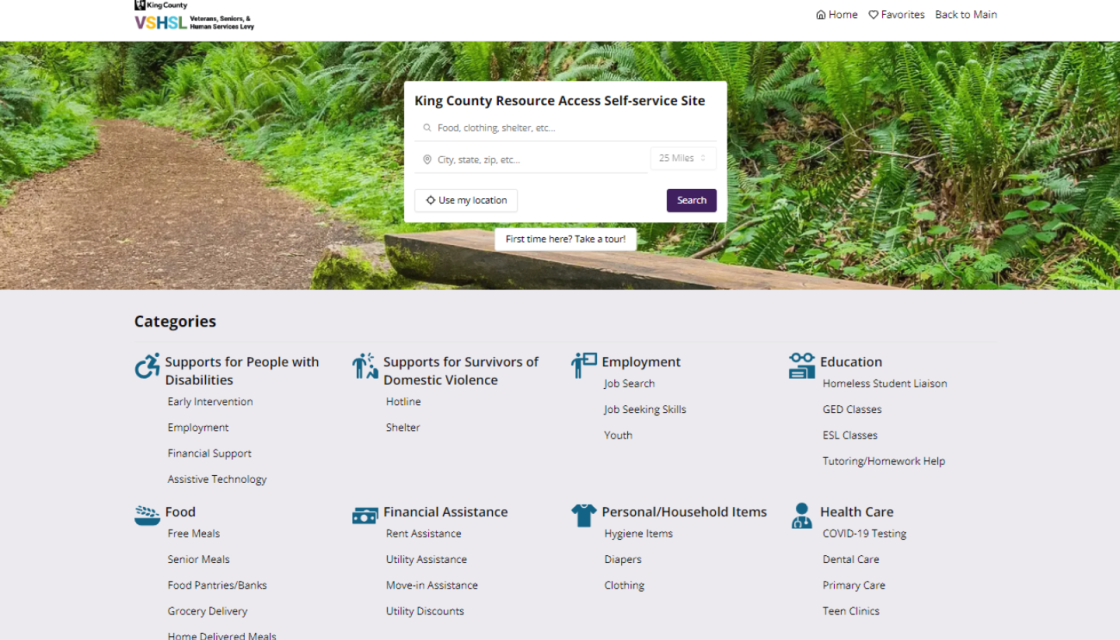
Task: Click the Education glasses and book icon
Action: 801,366
